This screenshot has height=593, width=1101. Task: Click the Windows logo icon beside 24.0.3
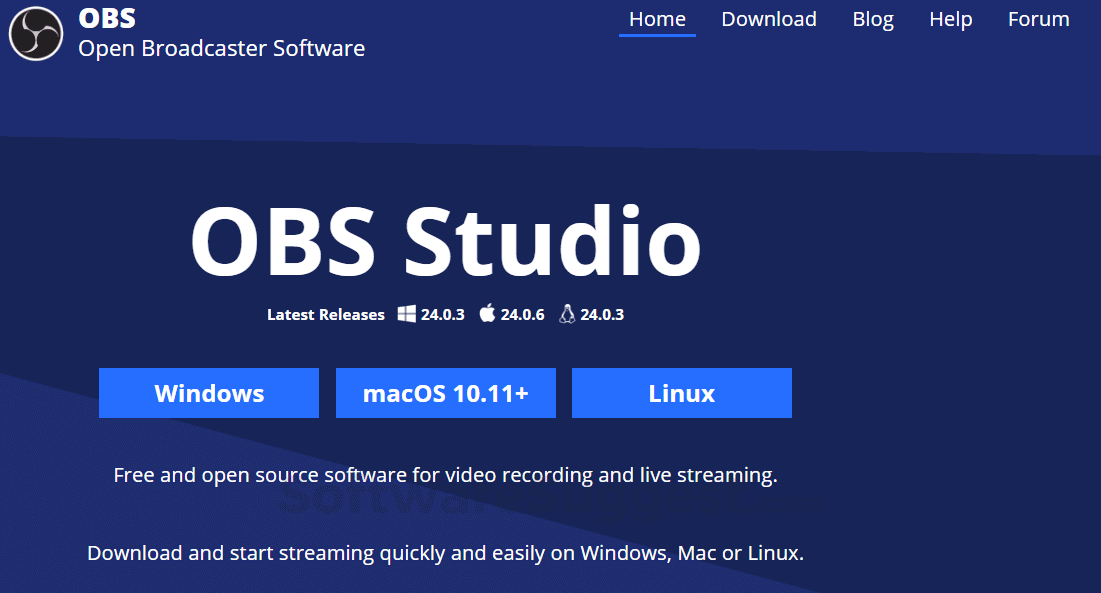(407, 314)
